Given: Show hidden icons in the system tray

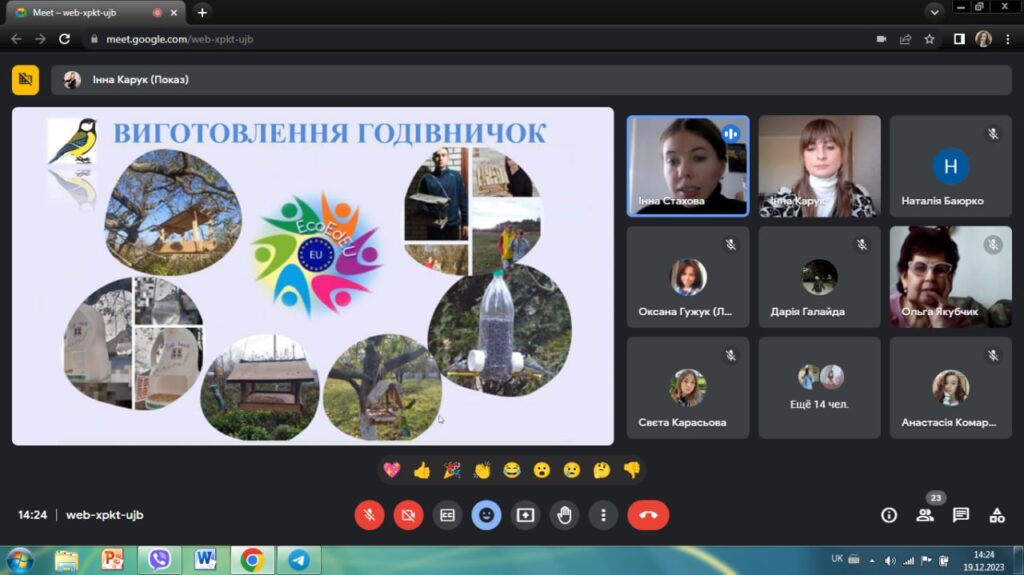Looking at the screenshot, I should (x=872, y=560).
